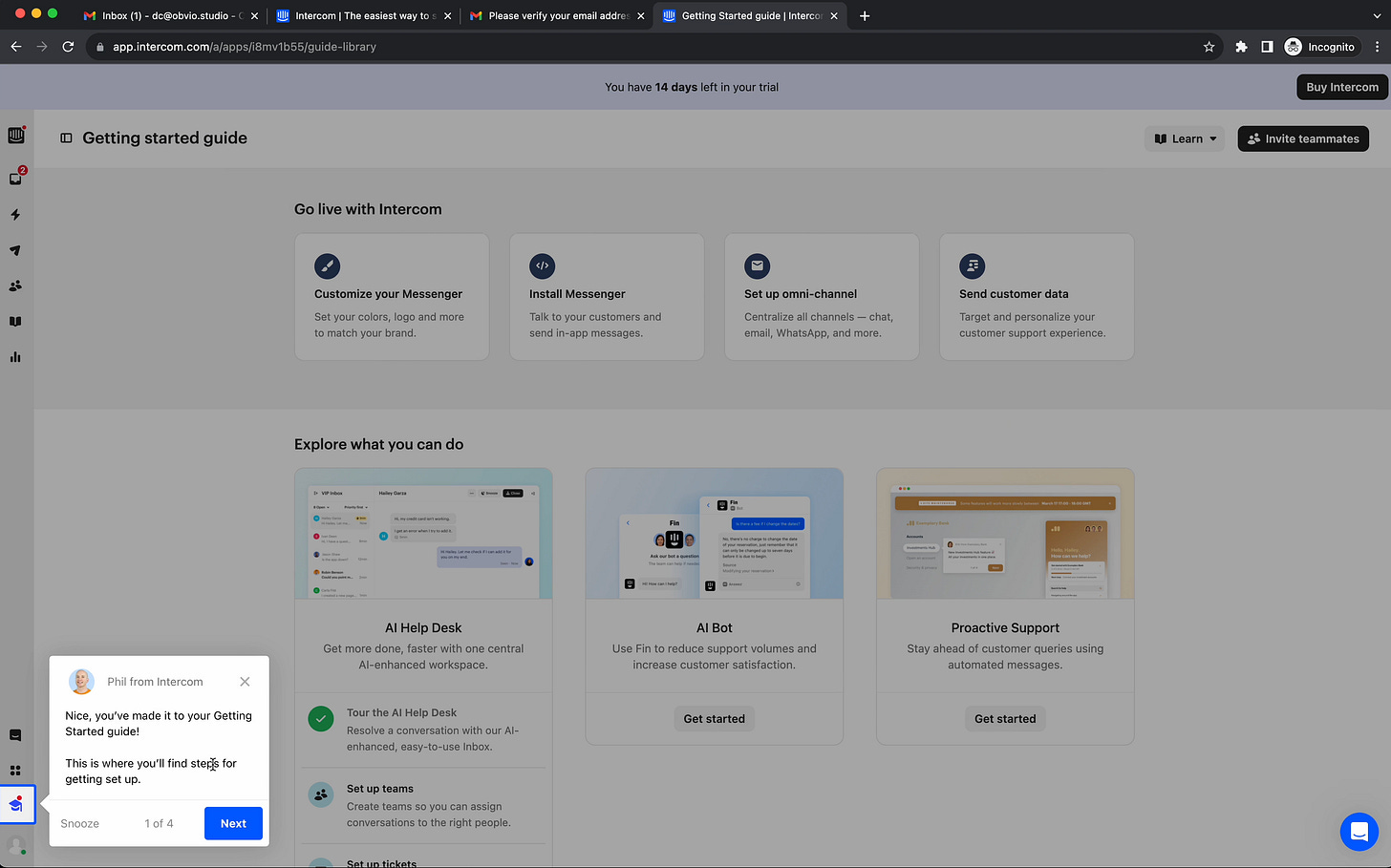Screen dimensions: 1391x868
Task: Click the Proactive Support preview image
Action: [1005, 534]
